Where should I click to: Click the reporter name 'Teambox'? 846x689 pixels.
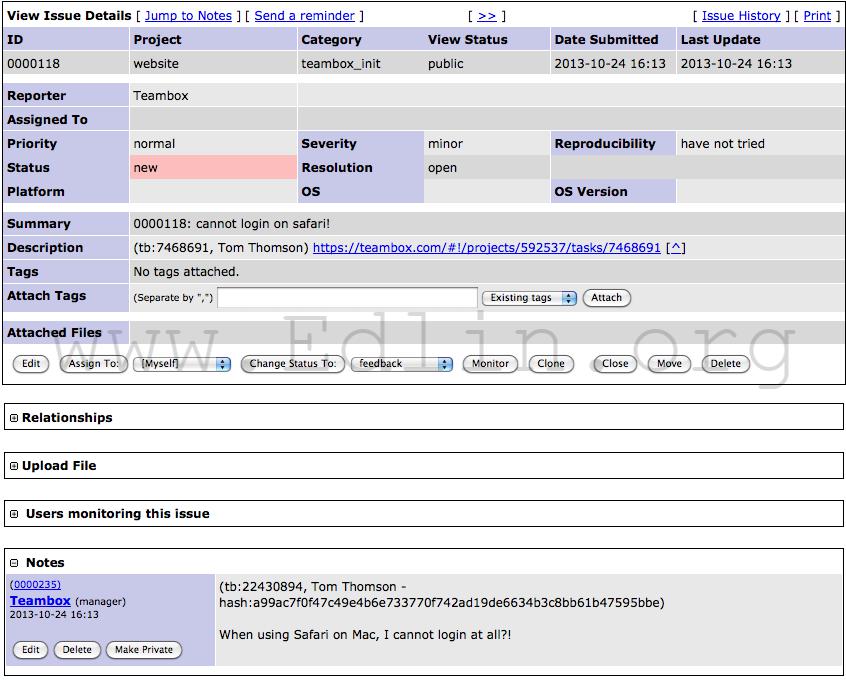[x=161, y=96]
